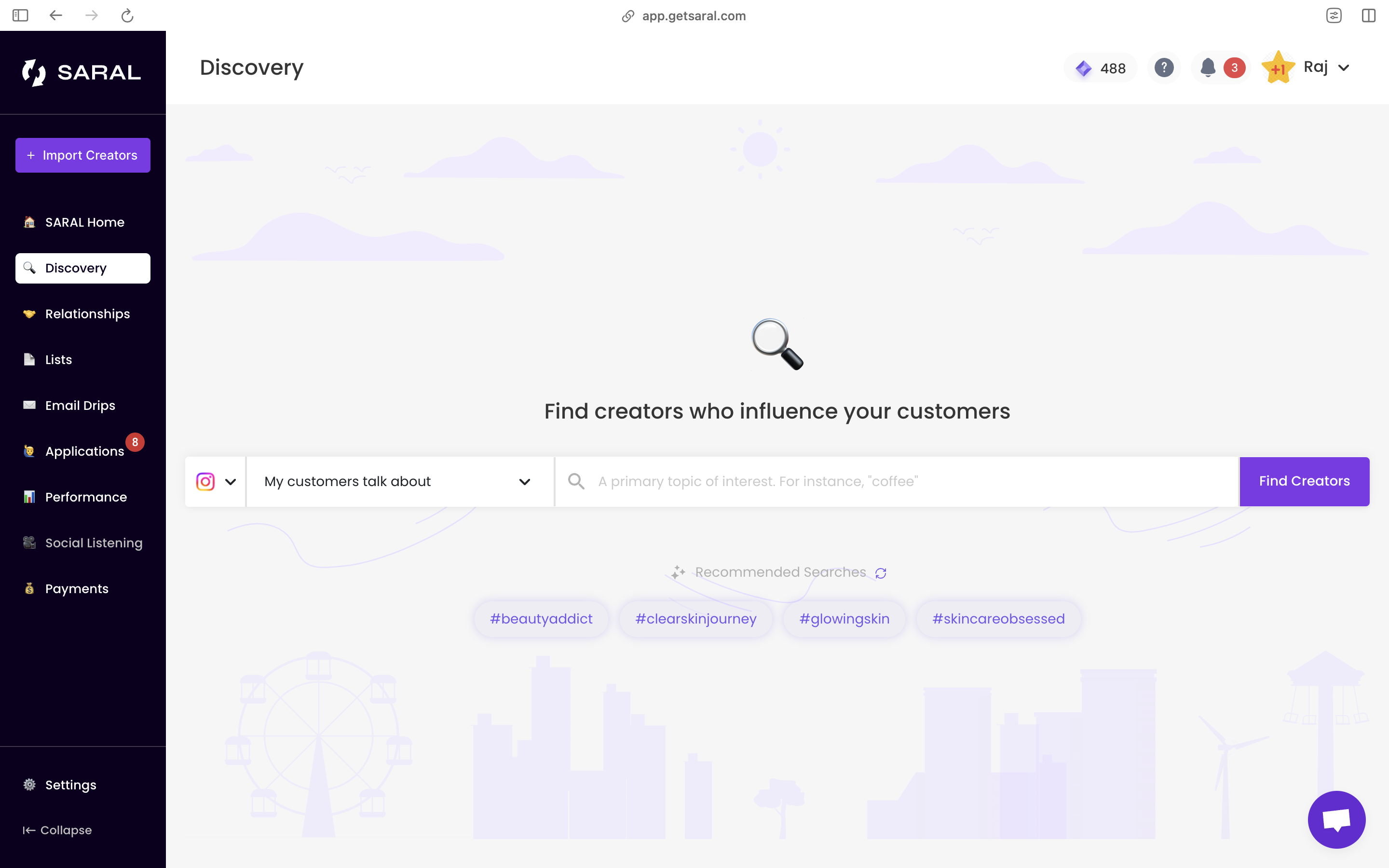The height and width of the screenshot is (868, 1389).
Task: Open the "My customers talk about" dropdown
Action: click(x=397, y=482)
